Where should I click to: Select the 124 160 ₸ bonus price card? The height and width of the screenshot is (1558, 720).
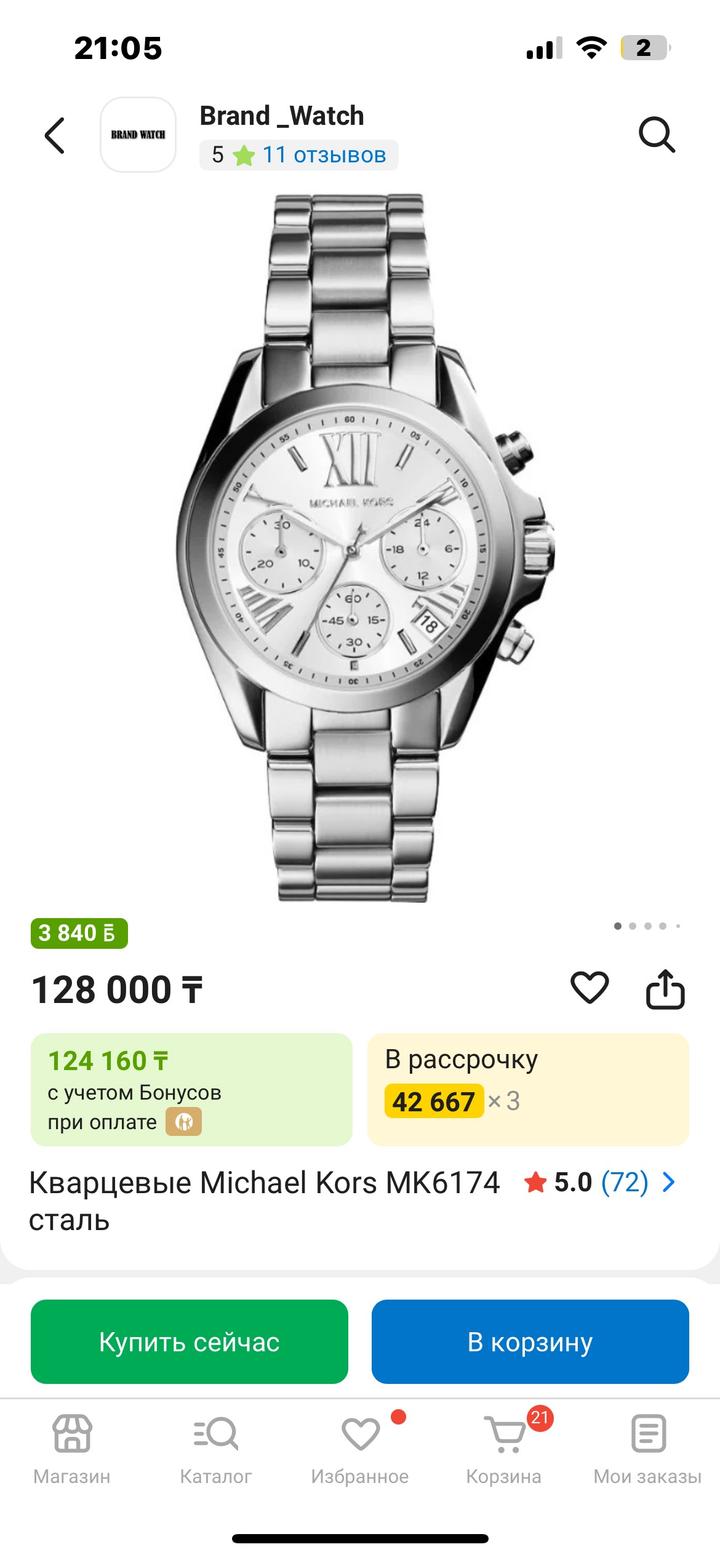tap(191, 1089)
